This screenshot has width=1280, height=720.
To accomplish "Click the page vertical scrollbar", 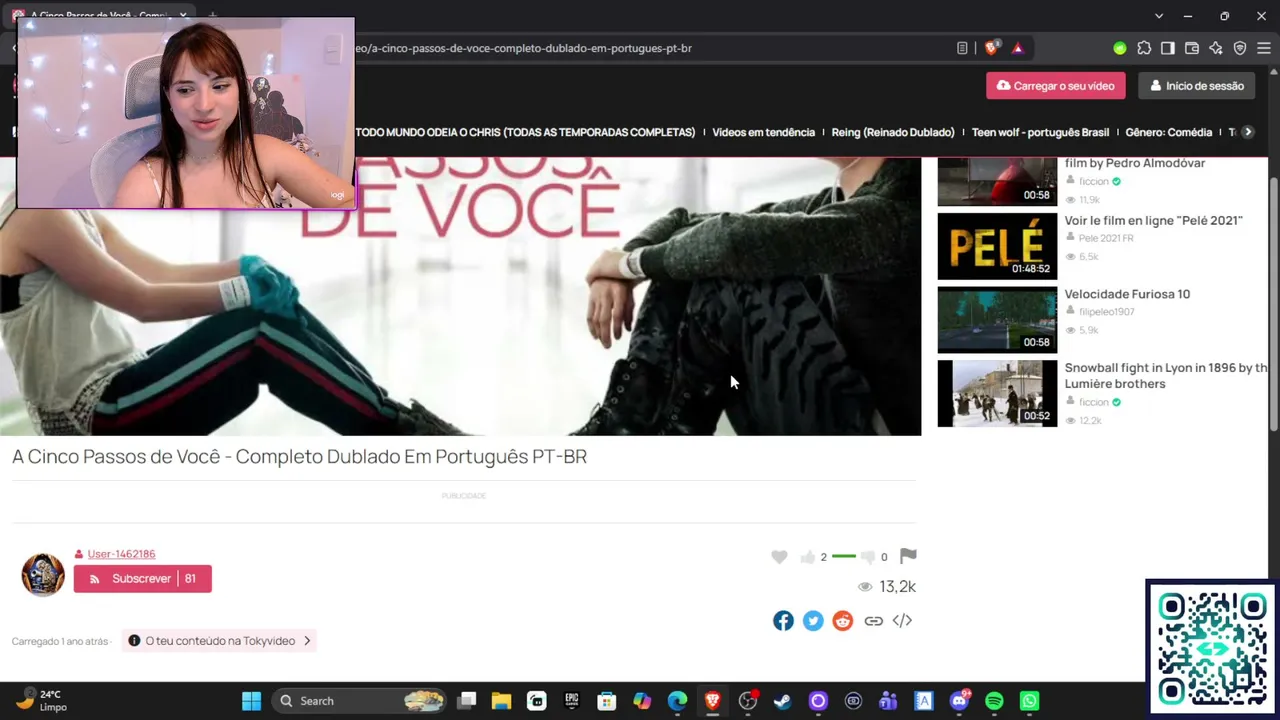I will coord(1274,304).
